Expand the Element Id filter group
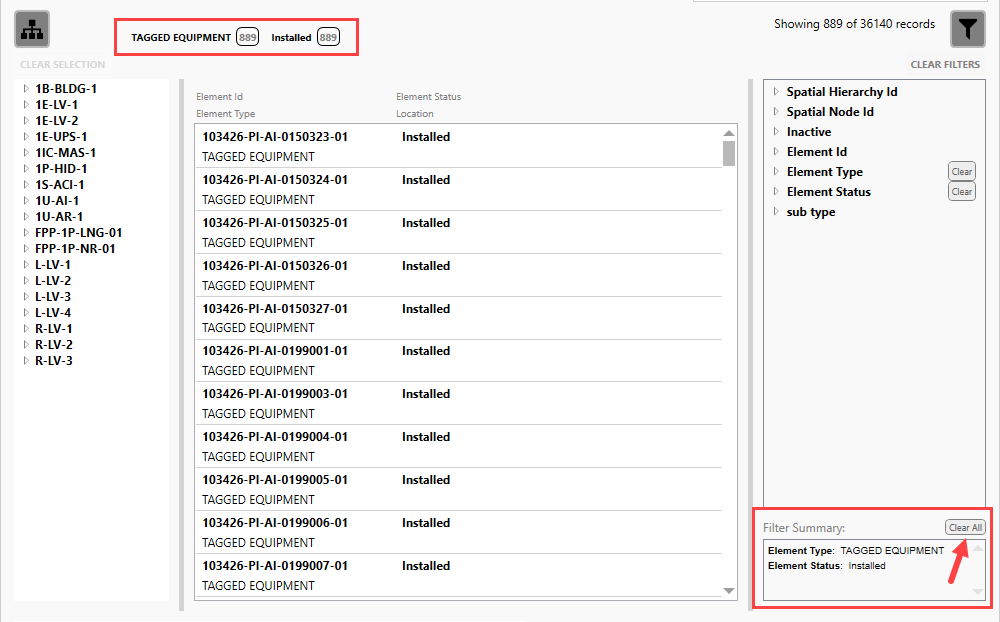 [776, 152]
